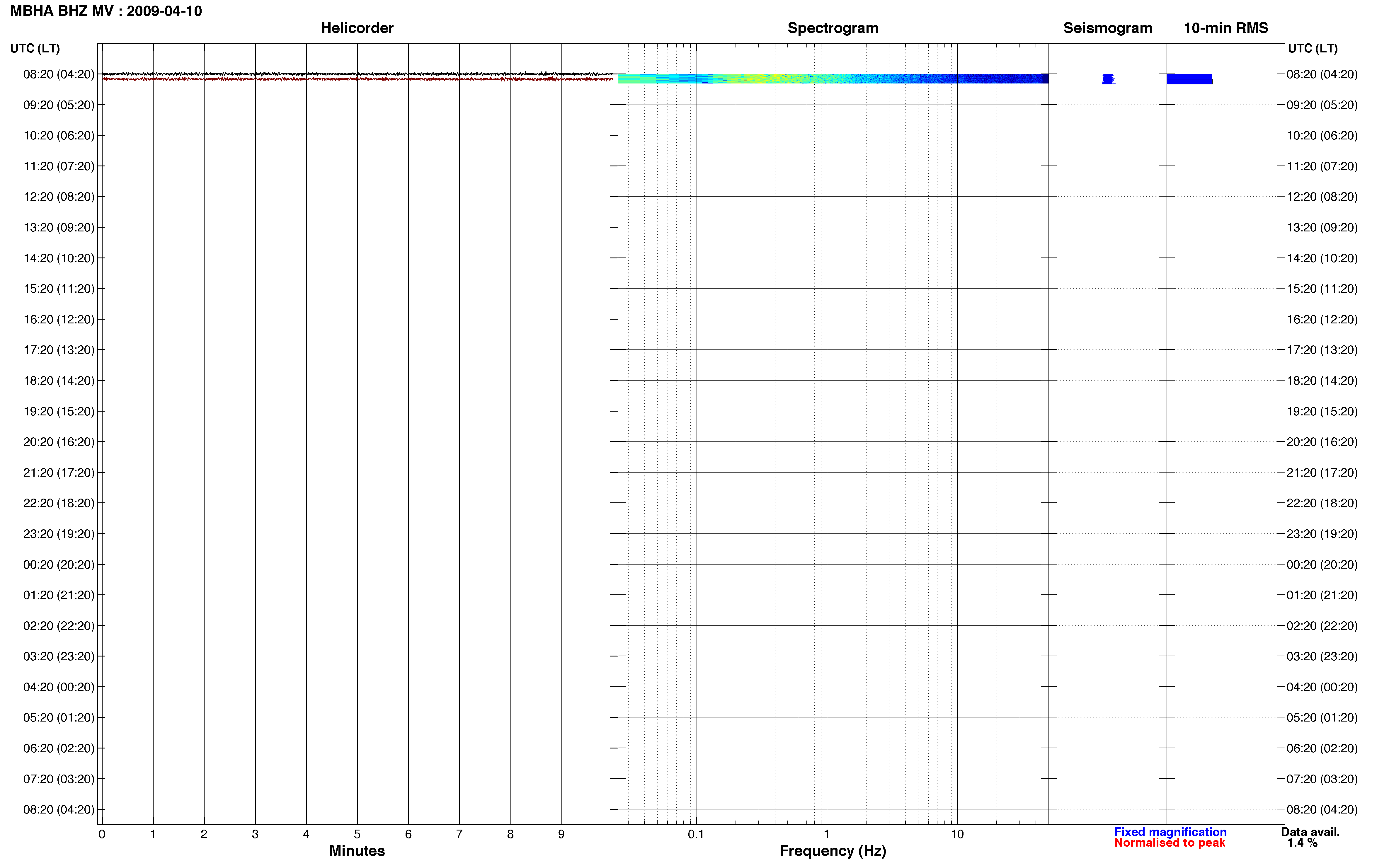This screenshot has width=1389, height=868.
Task: Click the left '17:20 (13:20)' time label
Action: pos(59,349)
